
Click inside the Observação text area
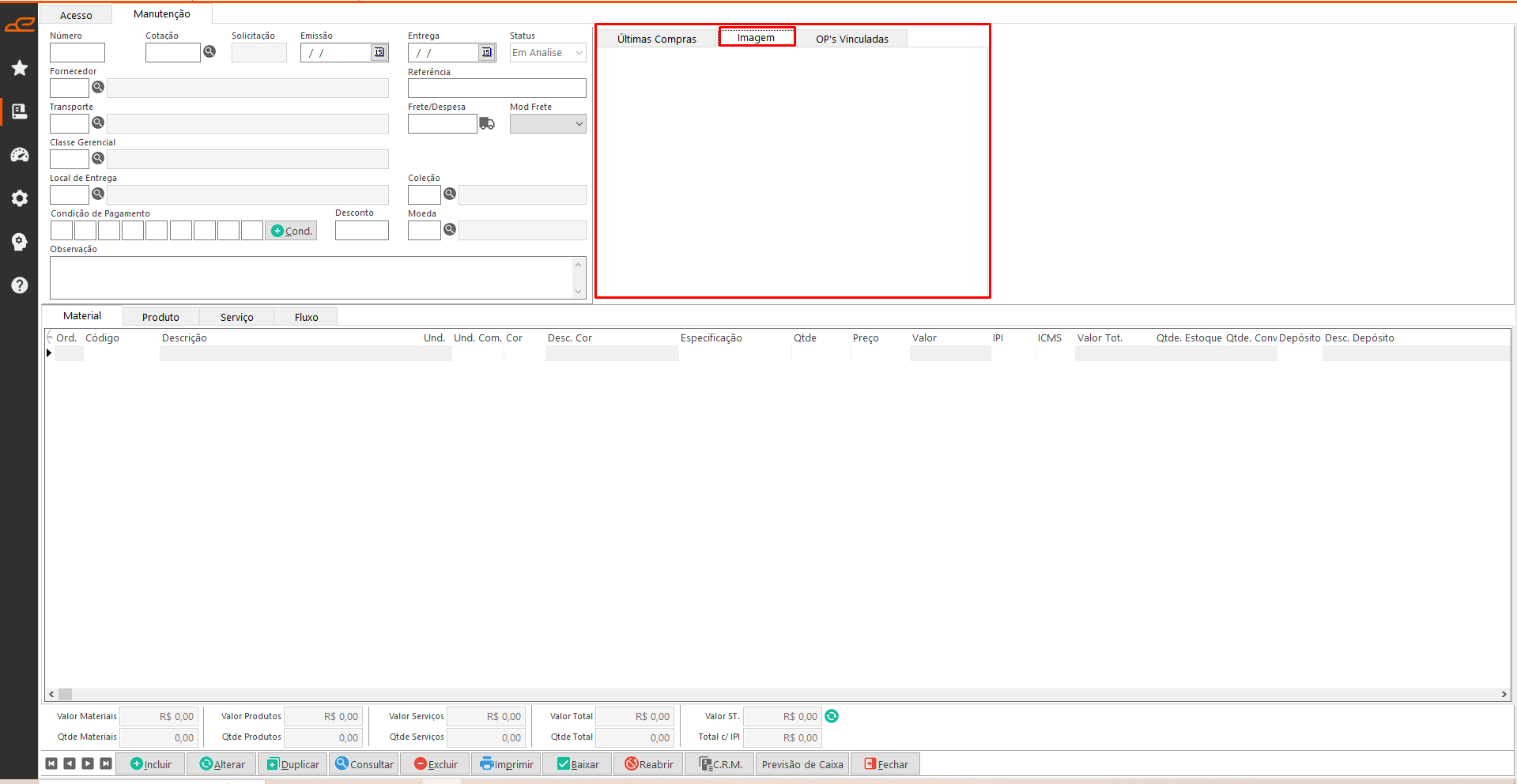311,277
